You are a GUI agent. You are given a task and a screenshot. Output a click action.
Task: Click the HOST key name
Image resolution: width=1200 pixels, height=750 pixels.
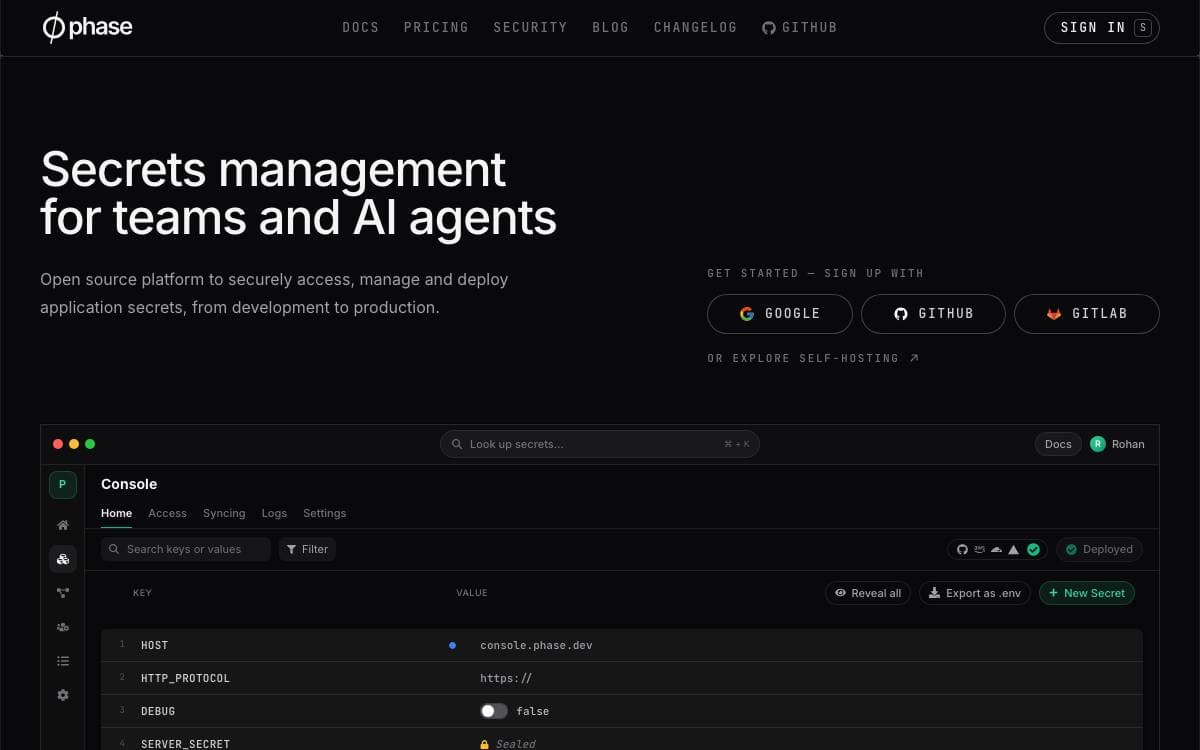click(x=154, y=645)
